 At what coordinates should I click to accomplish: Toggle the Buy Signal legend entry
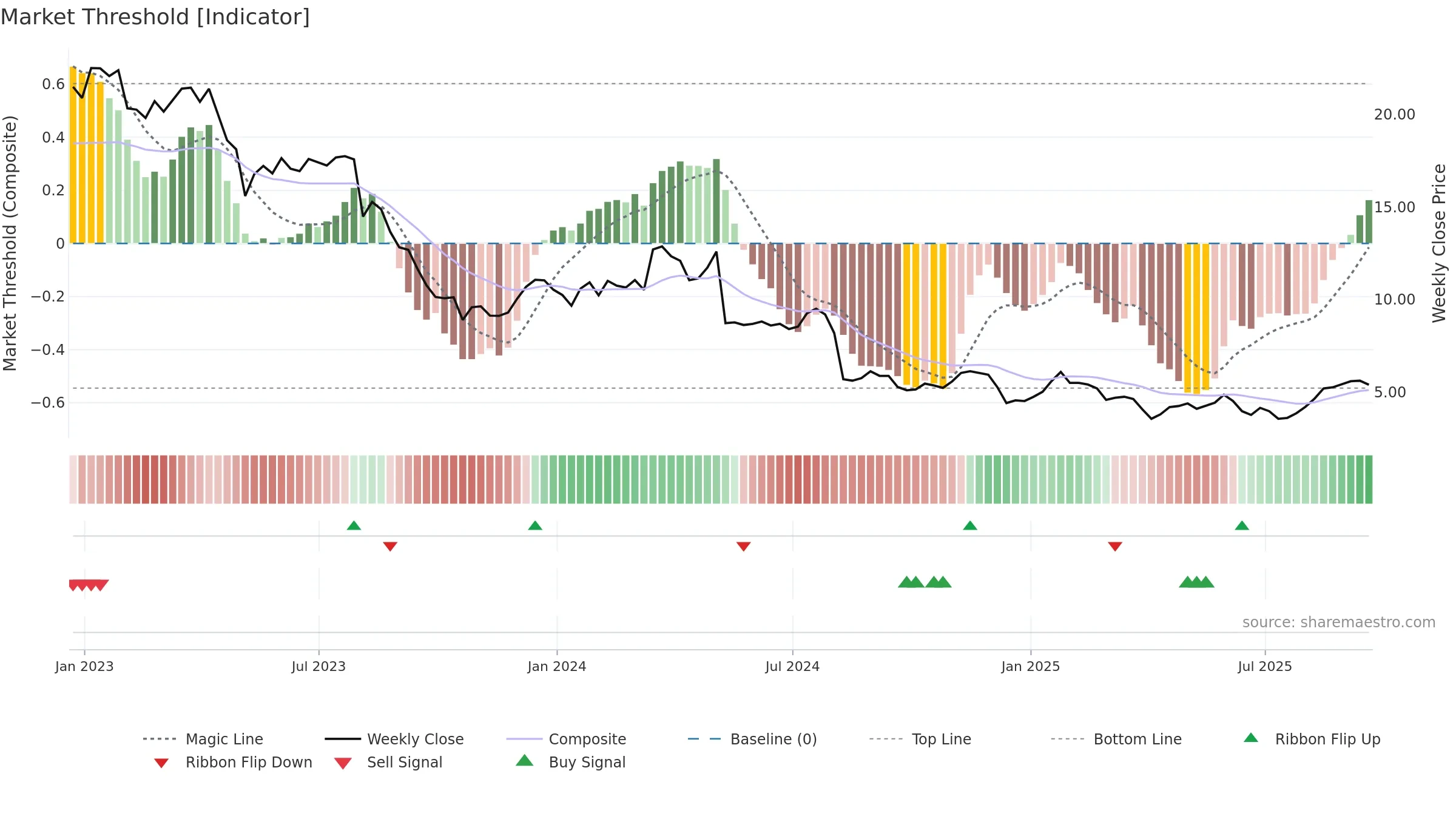pos(570,762)
